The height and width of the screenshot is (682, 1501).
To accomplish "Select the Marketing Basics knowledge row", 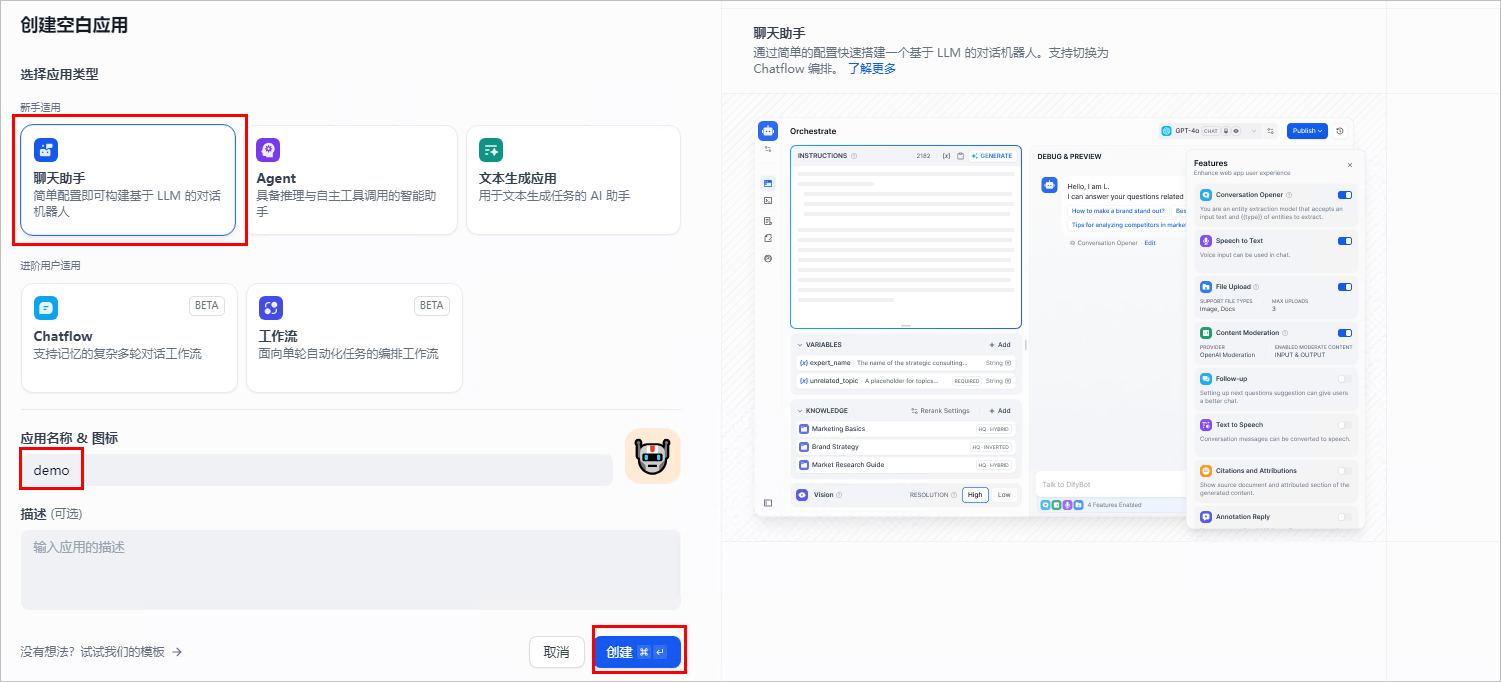I will (906, 429).
